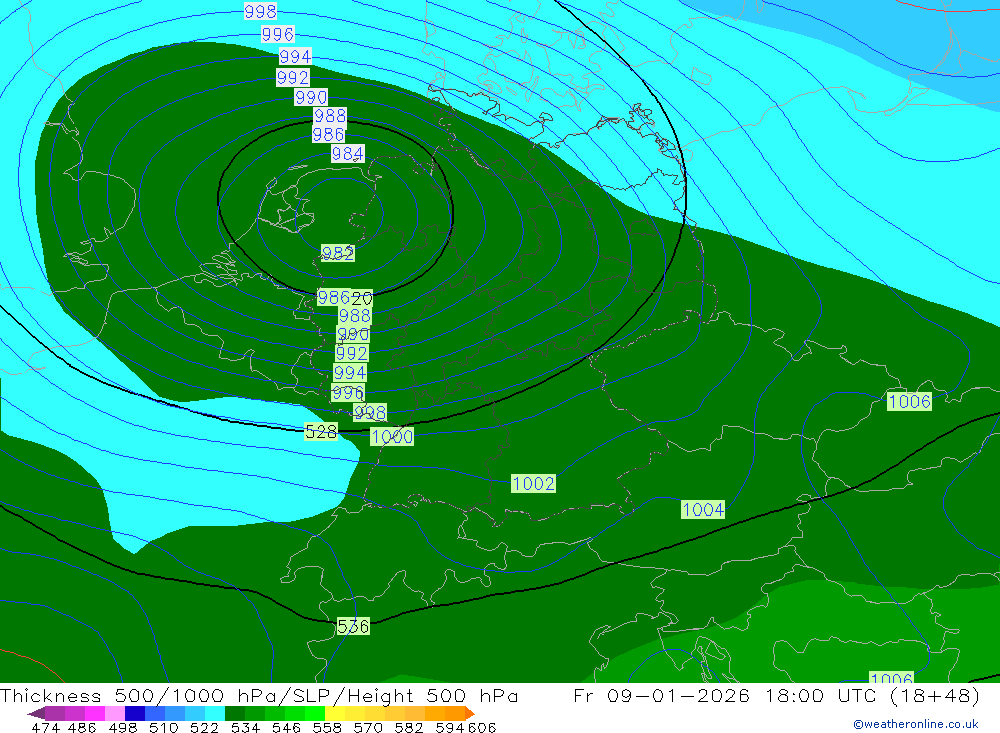Click the 582 legend value
The image size is (1000, 733).
click(x=409, y=727)
